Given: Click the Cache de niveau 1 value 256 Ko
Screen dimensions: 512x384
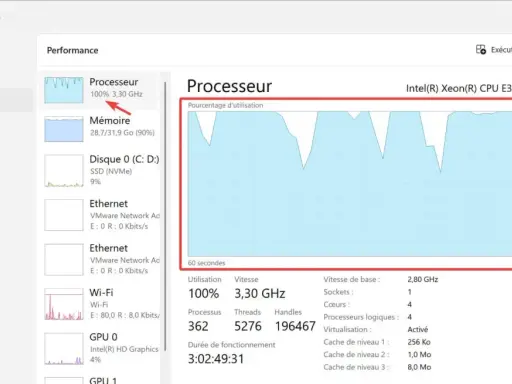Looking at the screenshot, I should 419,342.
